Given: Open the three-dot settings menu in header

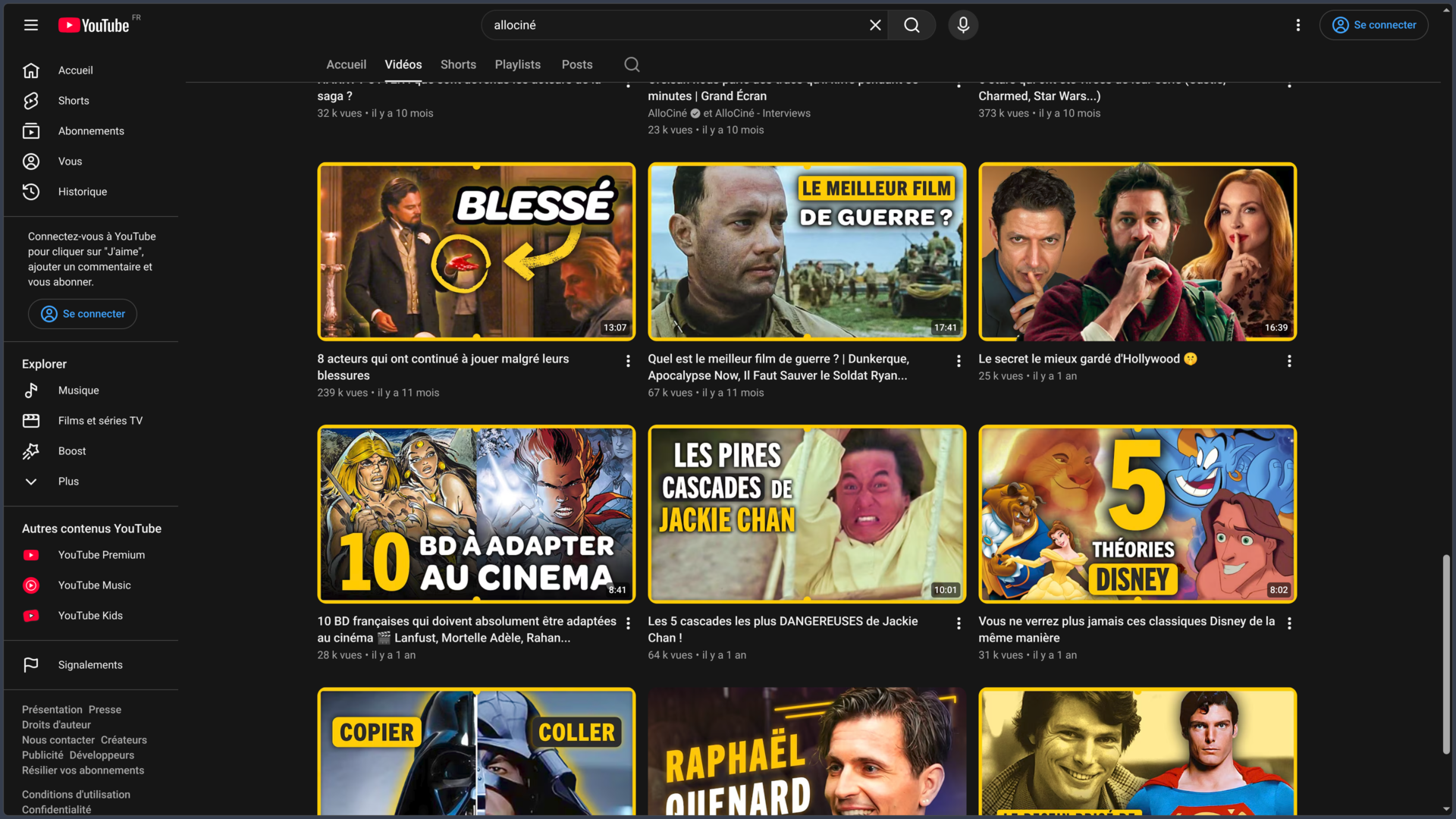Looking at the screenshot, I should coord(1298,25).
